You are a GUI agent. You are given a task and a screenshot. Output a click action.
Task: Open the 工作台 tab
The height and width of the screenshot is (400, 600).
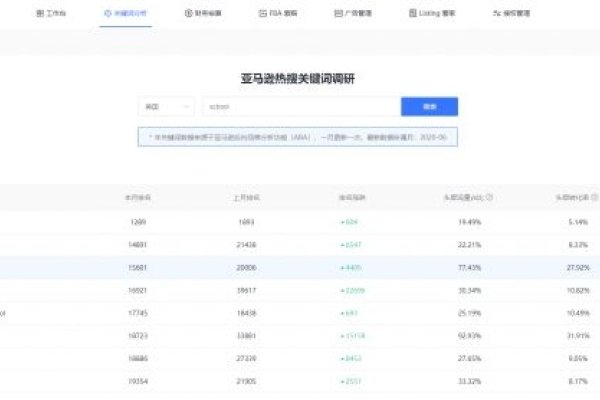pyautogui.click(x=51, y=13)
